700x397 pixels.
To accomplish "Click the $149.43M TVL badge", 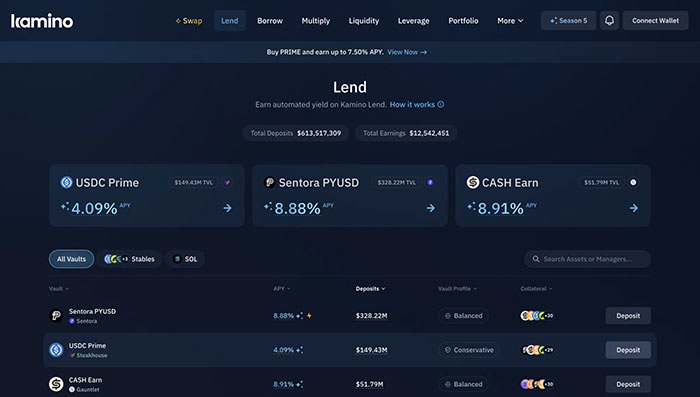I will tap(193, 182).
